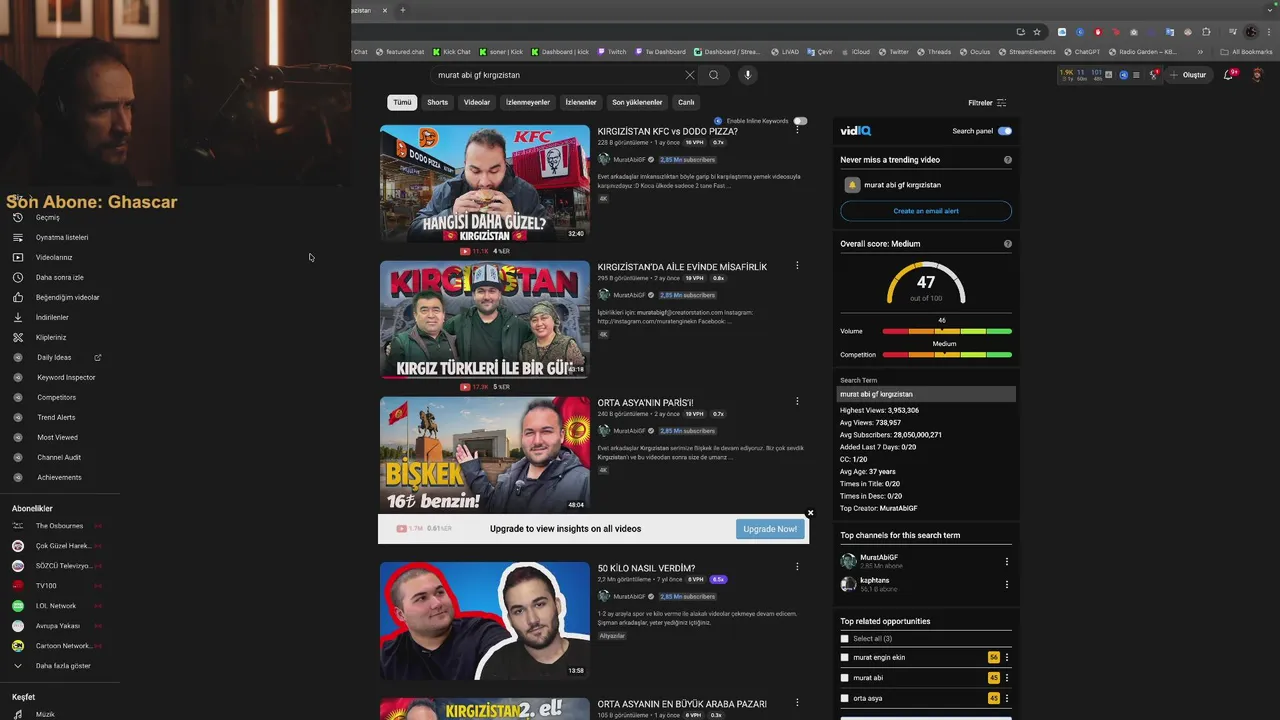Open KIRGIZİSTAN KFC vs DODO PIZZA thumbnail
1280x720 pixels.
pos(485,183)
